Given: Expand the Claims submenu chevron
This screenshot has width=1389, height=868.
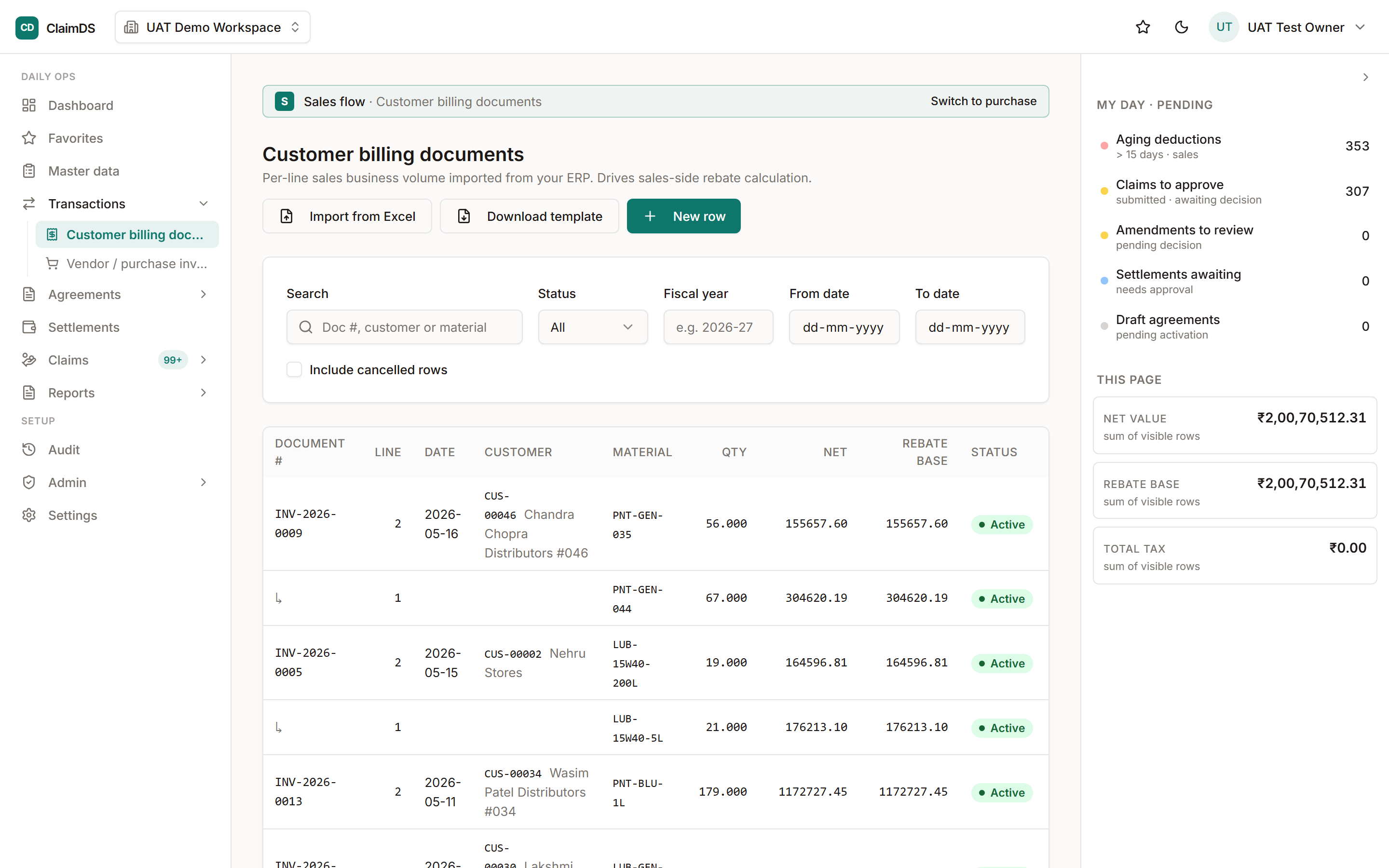Looking at the screenshot, I should tap(203, 360).
